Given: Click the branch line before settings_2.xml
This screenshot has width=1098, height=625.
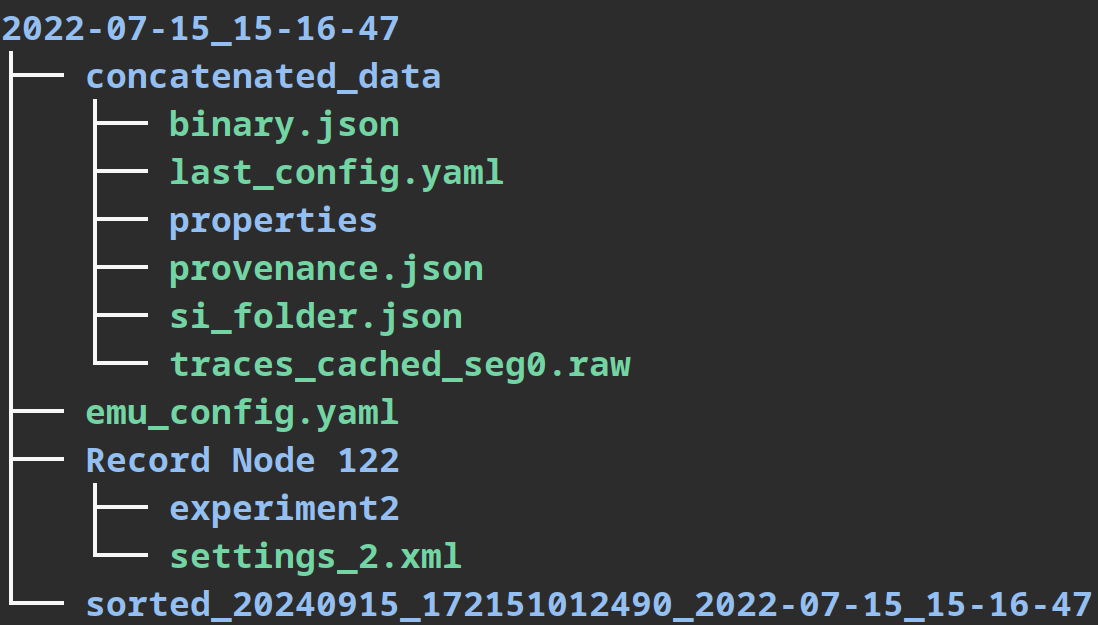Looking at the screenshot, I should [x=120, y=555].
